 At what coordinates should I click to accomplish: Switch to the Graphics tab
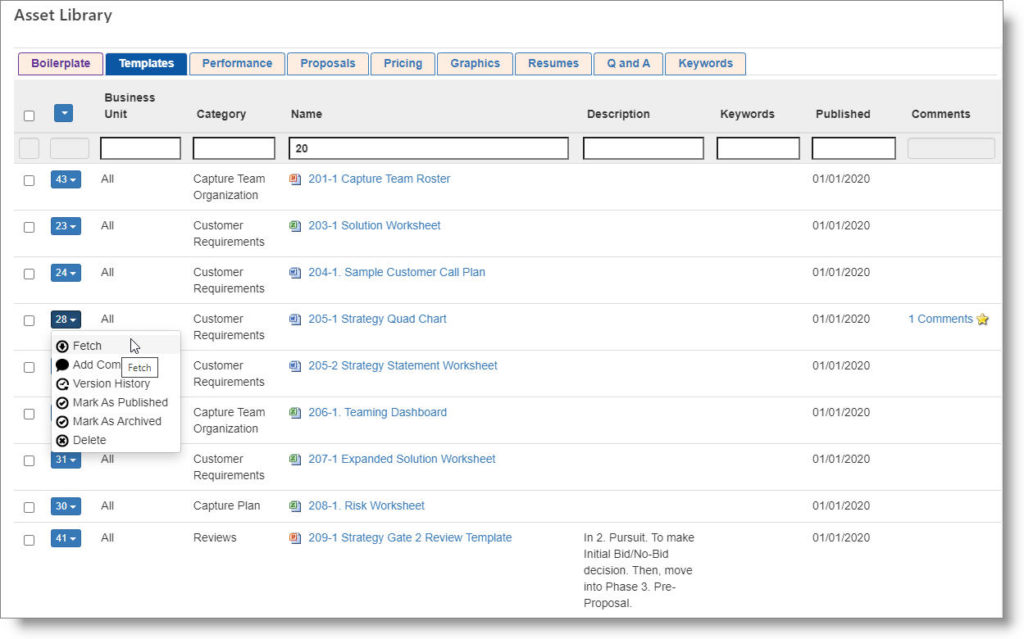pos(475,63)
